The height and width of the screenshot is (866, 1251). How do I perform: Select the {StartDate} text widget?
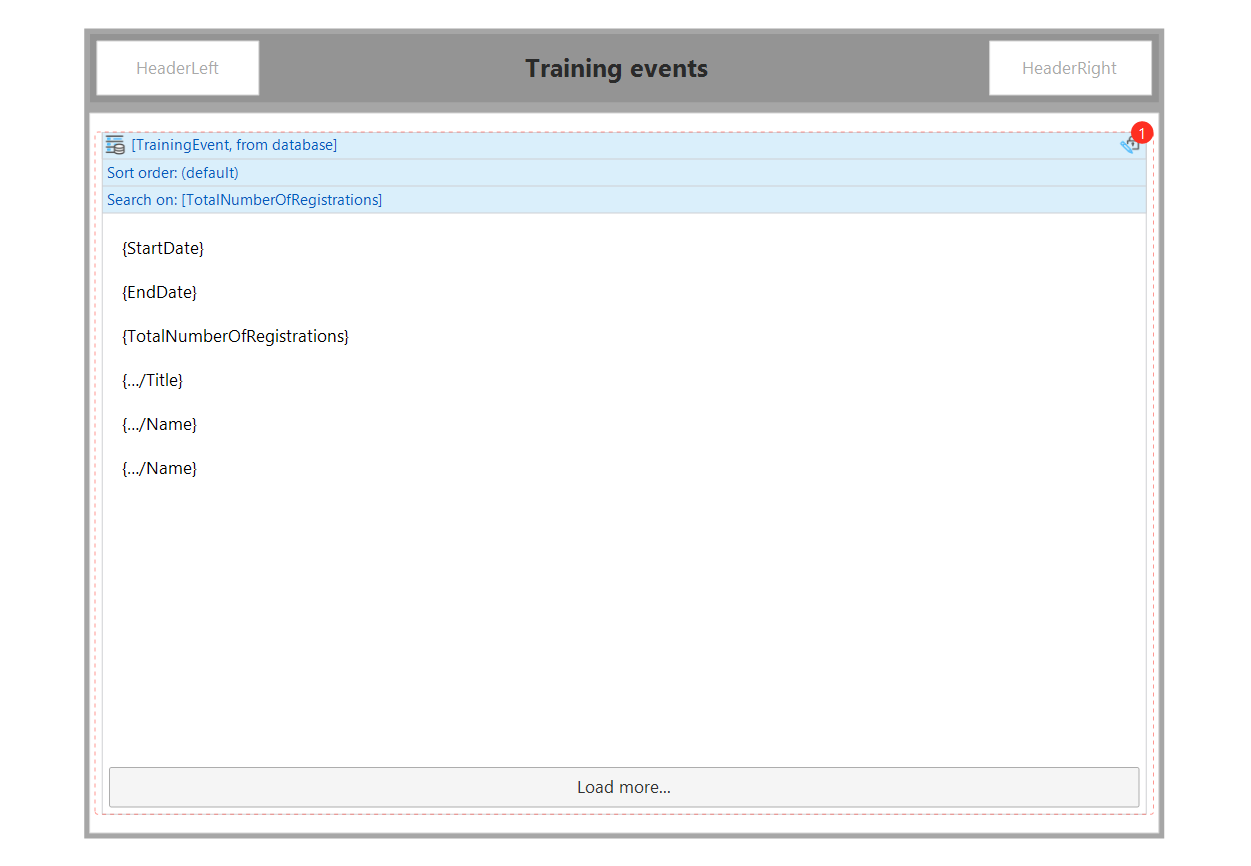coord(163,248)
